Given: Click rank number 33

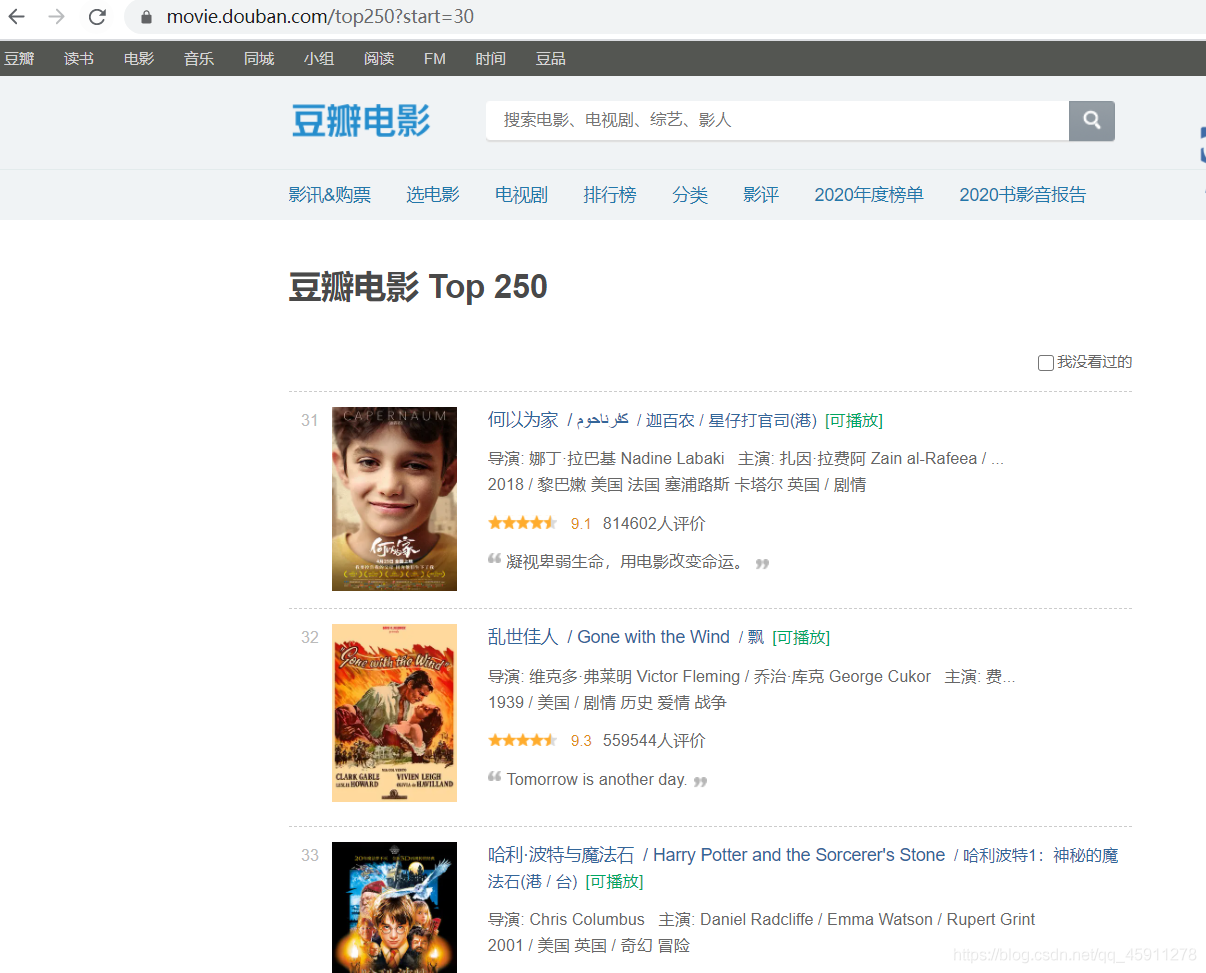Looking at the screenshot, I should [310, 856].
